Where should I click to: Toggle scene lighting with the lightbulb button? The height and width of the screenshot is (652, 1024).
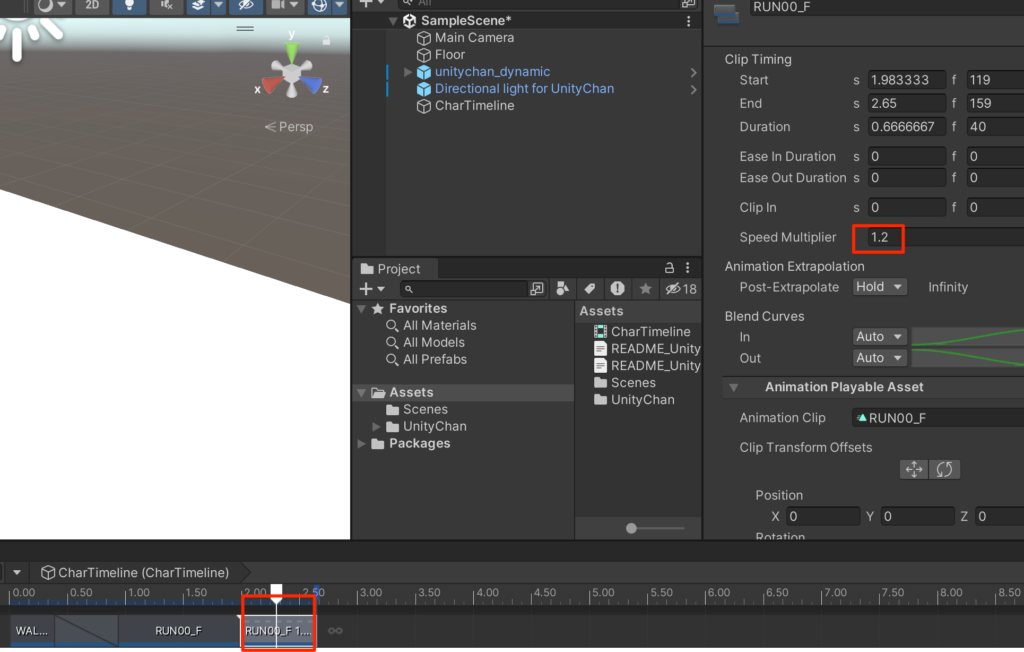tap(129, 5)
